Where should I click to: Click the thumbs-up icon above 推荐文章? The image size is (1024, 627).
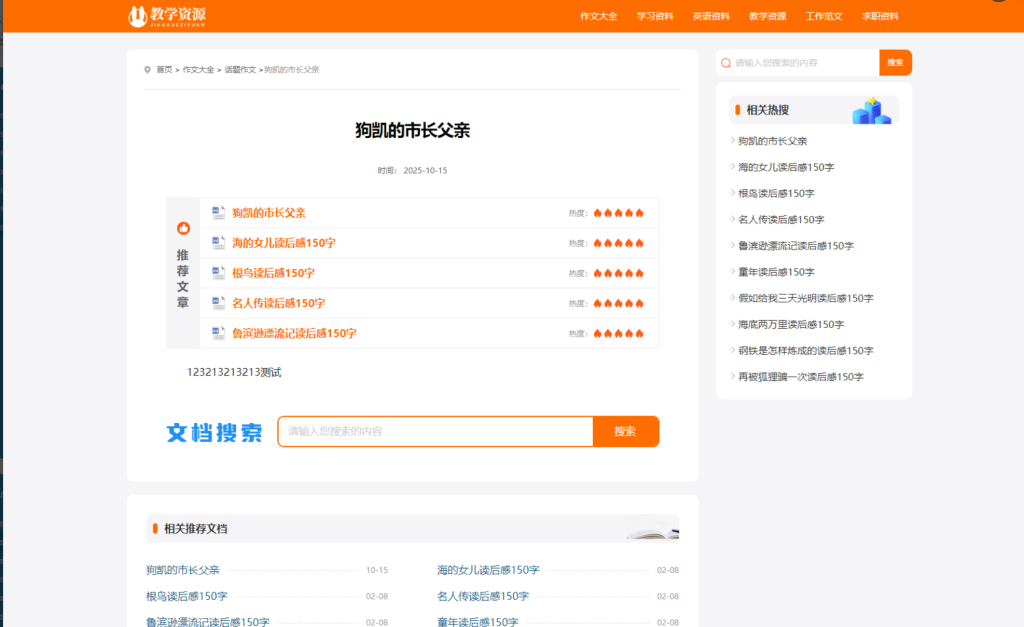click(x=183, y=229)
